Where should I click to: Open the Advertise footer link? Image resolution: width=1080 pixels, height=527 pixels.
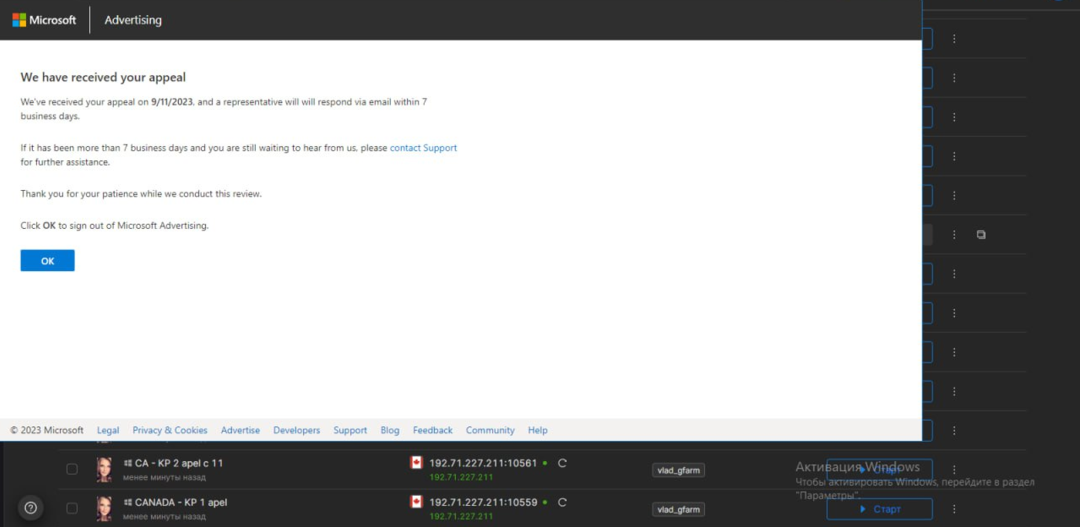[240, 430]
